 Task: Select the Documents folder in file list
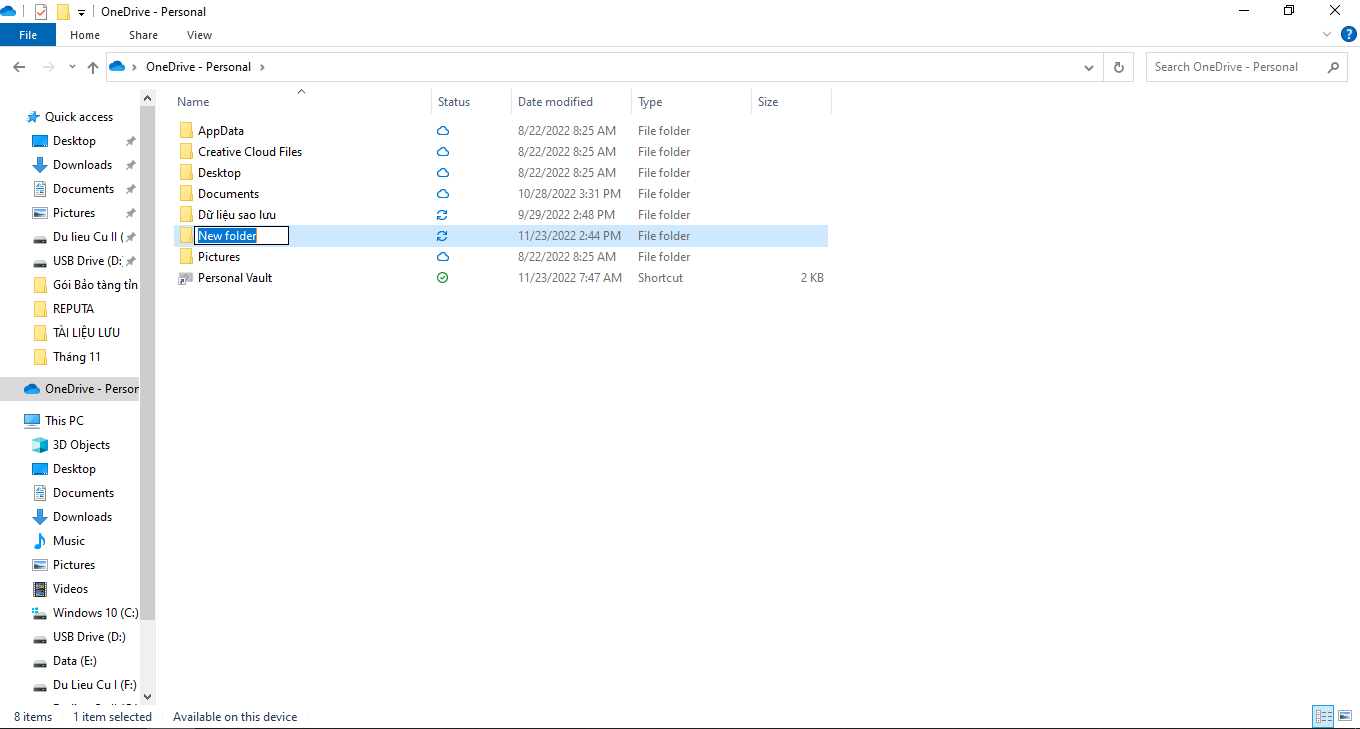tap(228, 194)
